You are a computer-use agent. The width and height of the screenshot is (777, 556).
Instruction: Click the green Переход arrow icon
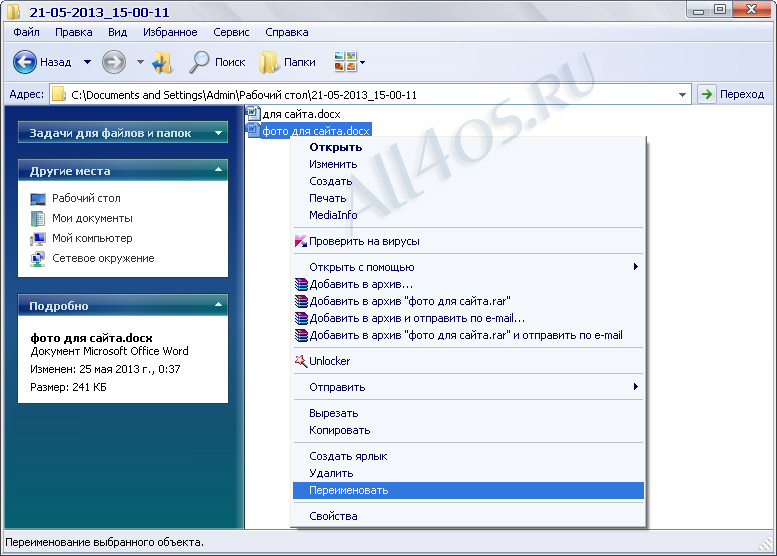click(x=707, y=94)
